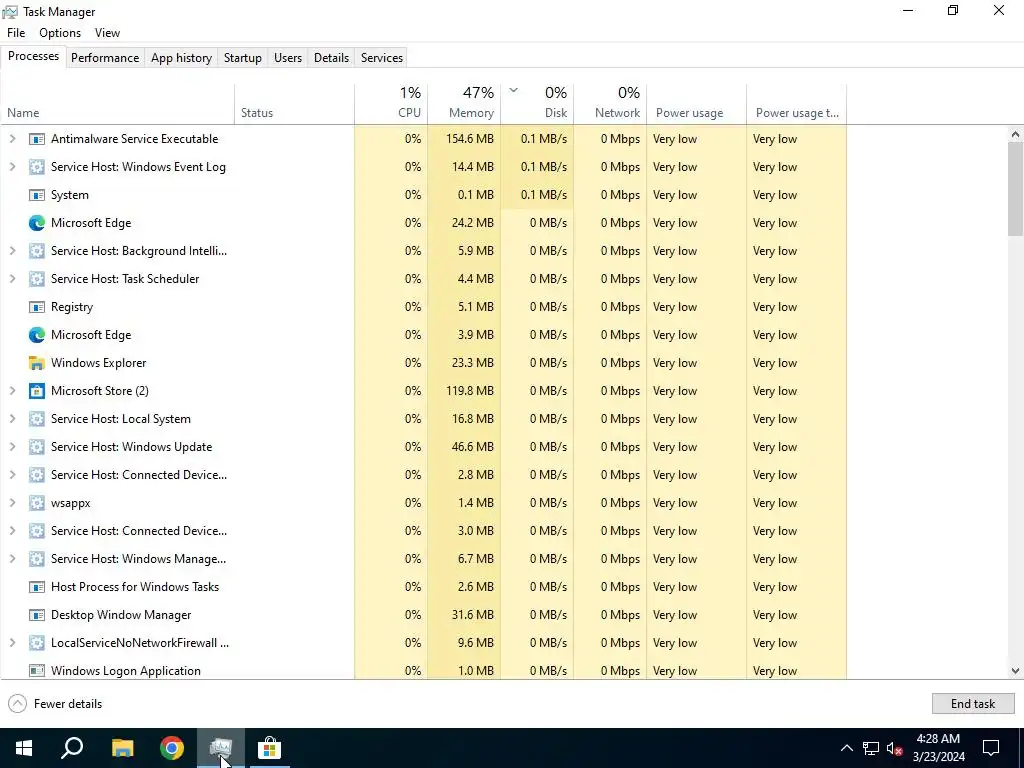Image resolution: width=1024 pixels, height=768 pixels.
Task: Sort processes by the Network column
Action: click(611, 103)
